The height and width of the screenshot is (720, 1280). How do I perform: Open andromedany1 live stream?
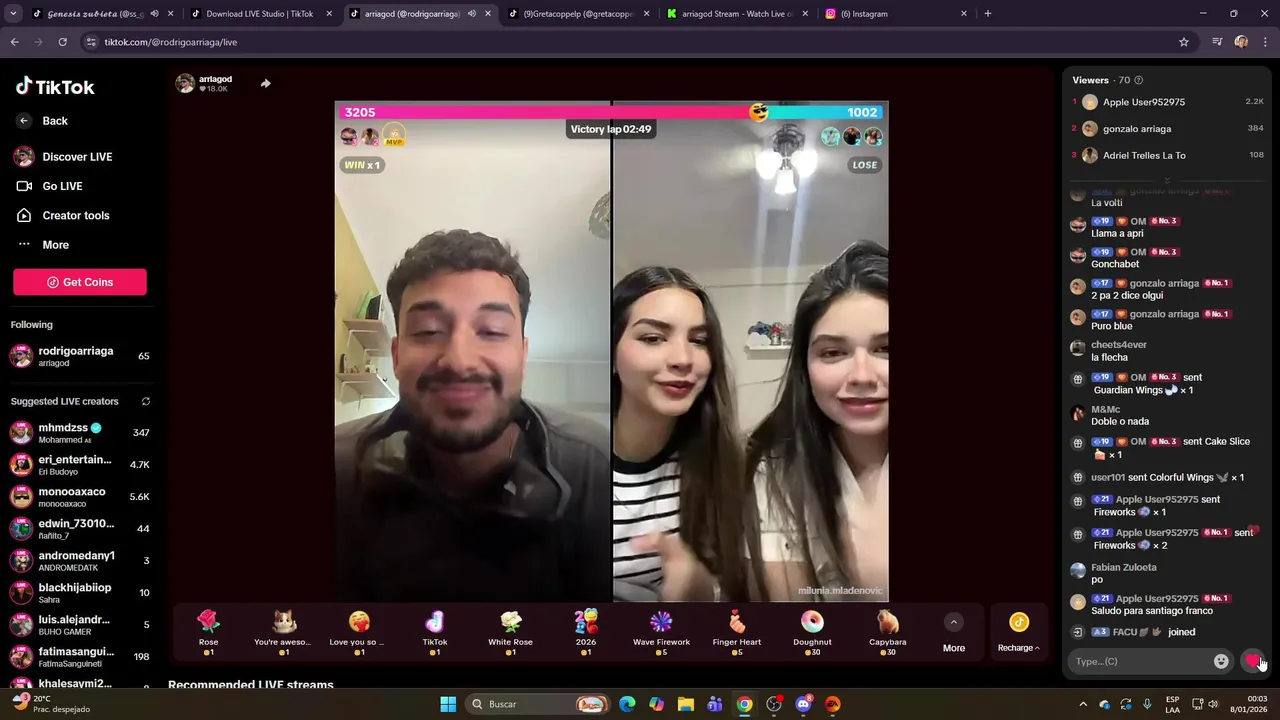pyautogui.click(x=80, y=560)
